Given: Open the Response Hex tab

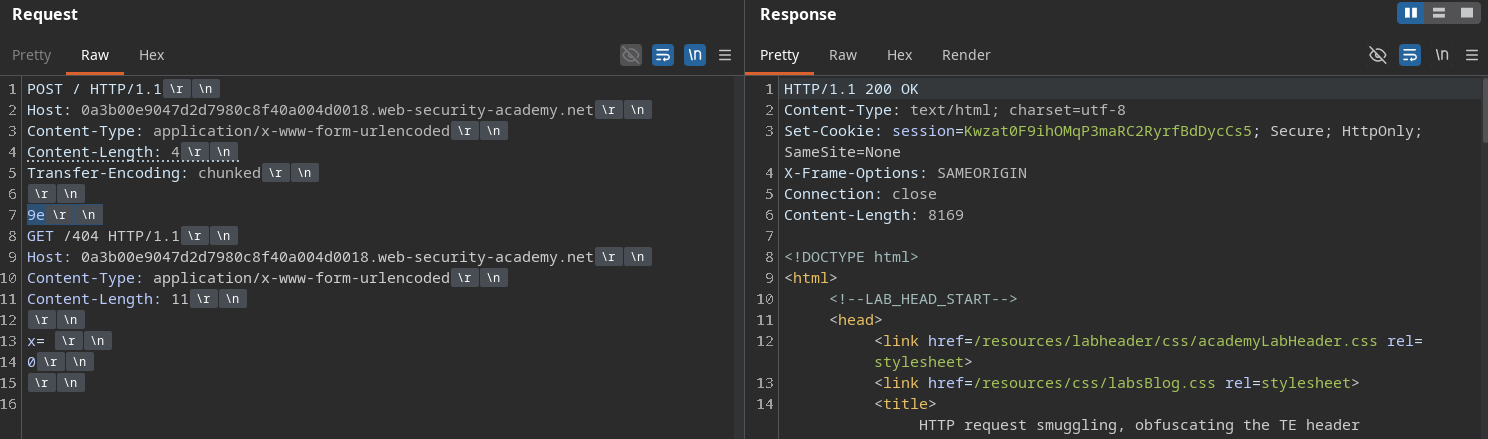Looking at the screenshot, I should click(899, 55).
